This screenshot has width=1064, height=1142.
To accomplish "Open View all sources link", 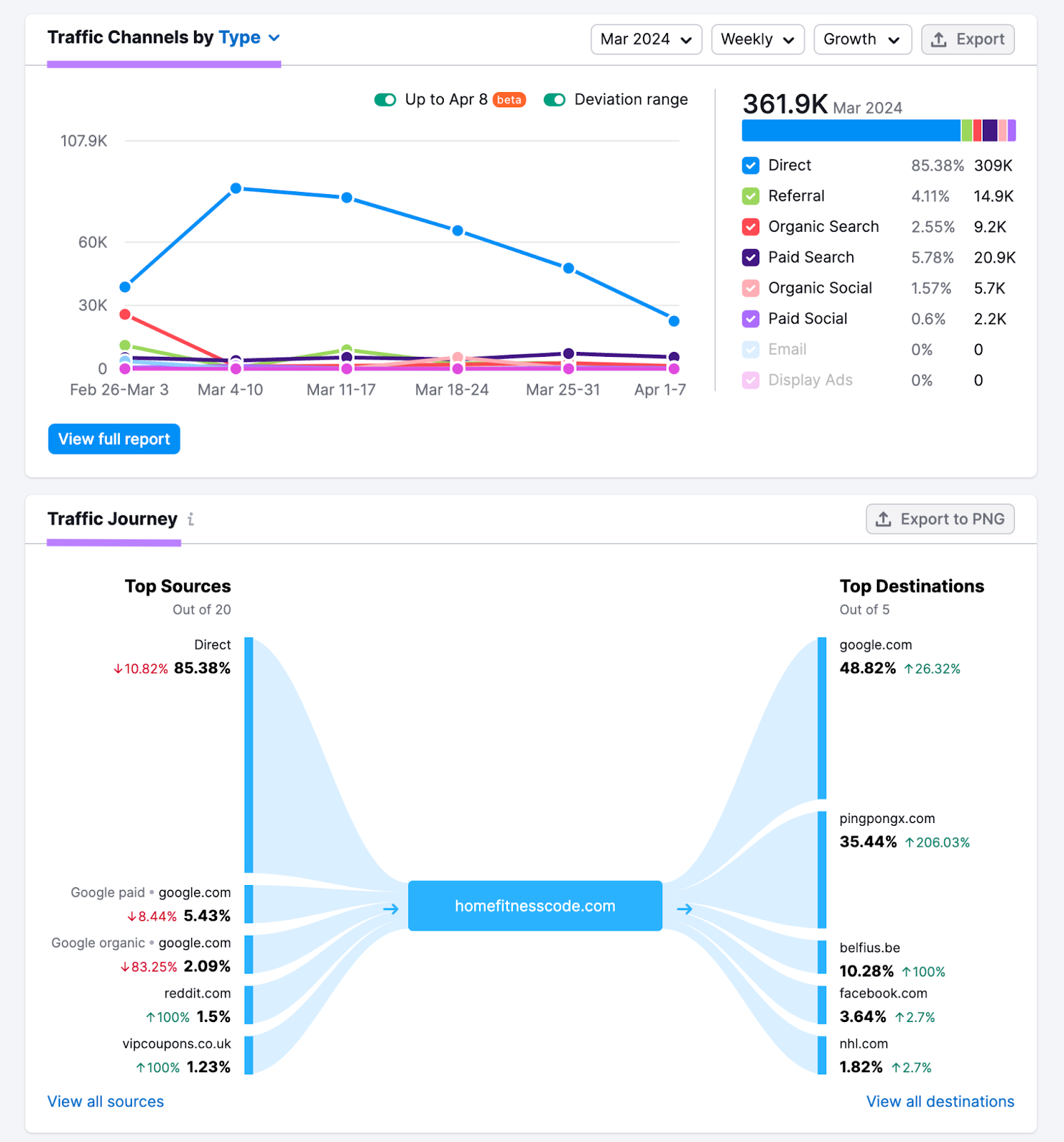I will point(106,1101).
